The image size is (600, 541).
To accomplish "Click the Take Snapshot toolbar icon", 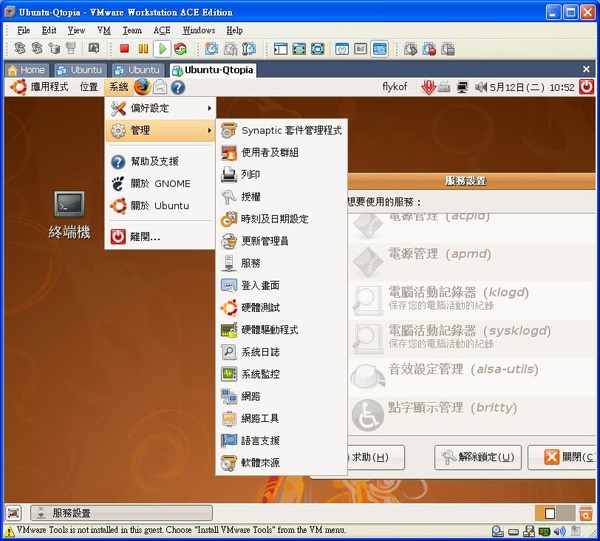I will tap(212, 49).
